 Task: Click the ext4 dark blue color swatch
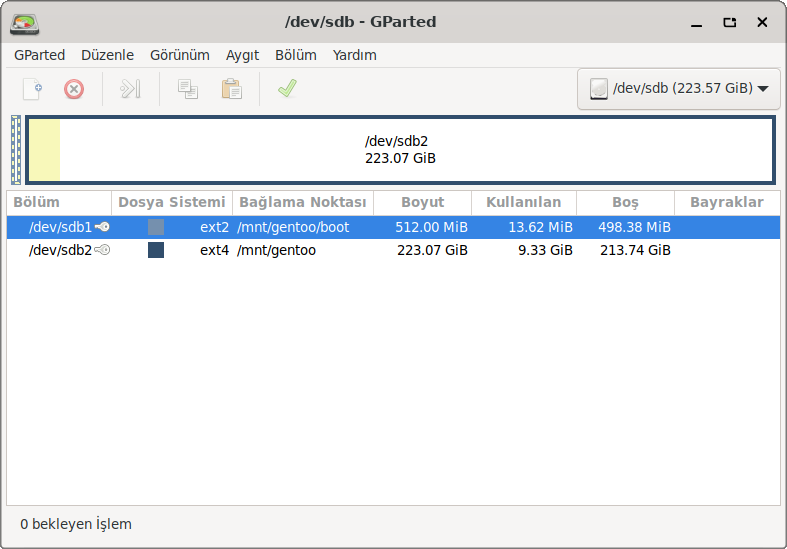(x=156, y=250)
